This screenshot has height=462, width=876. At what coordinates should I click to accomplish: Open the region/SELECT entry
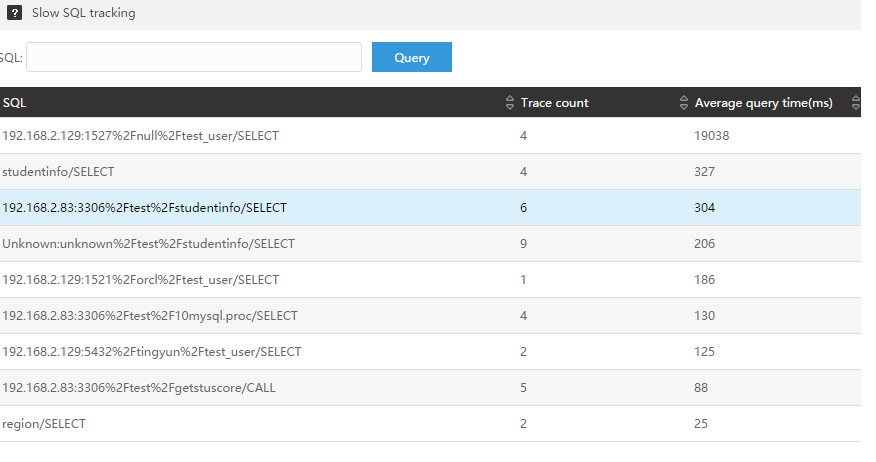(x=44, y=424)
